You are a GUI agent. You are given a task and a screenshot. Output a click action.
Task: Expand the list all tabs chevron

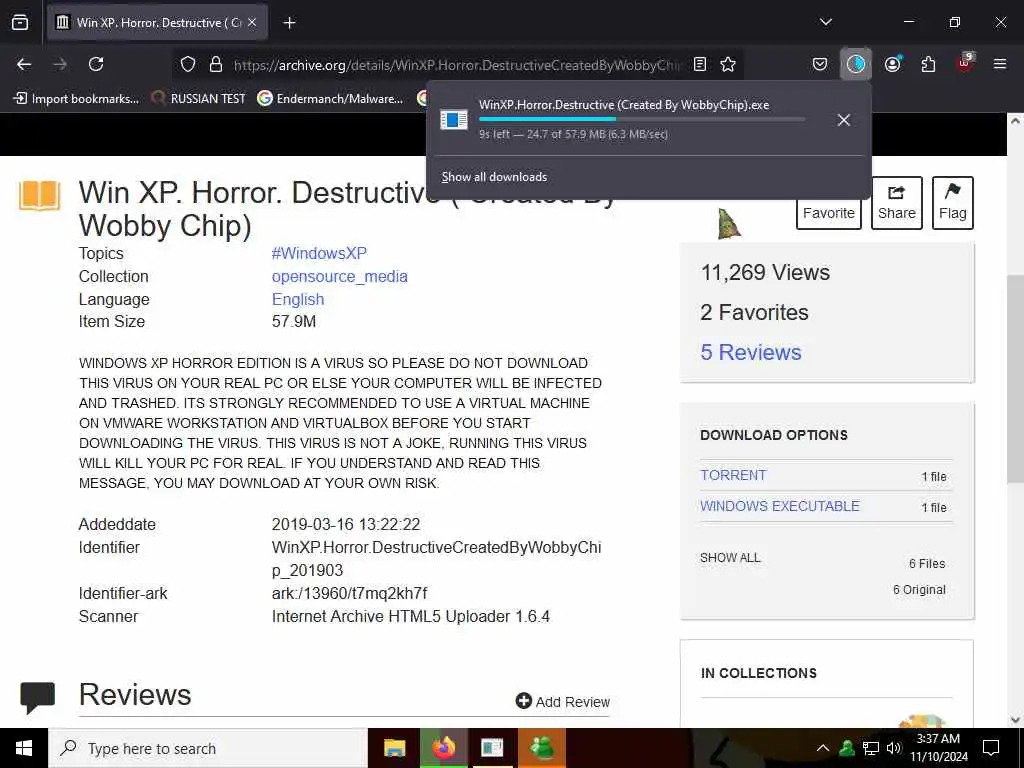(825, 22)
